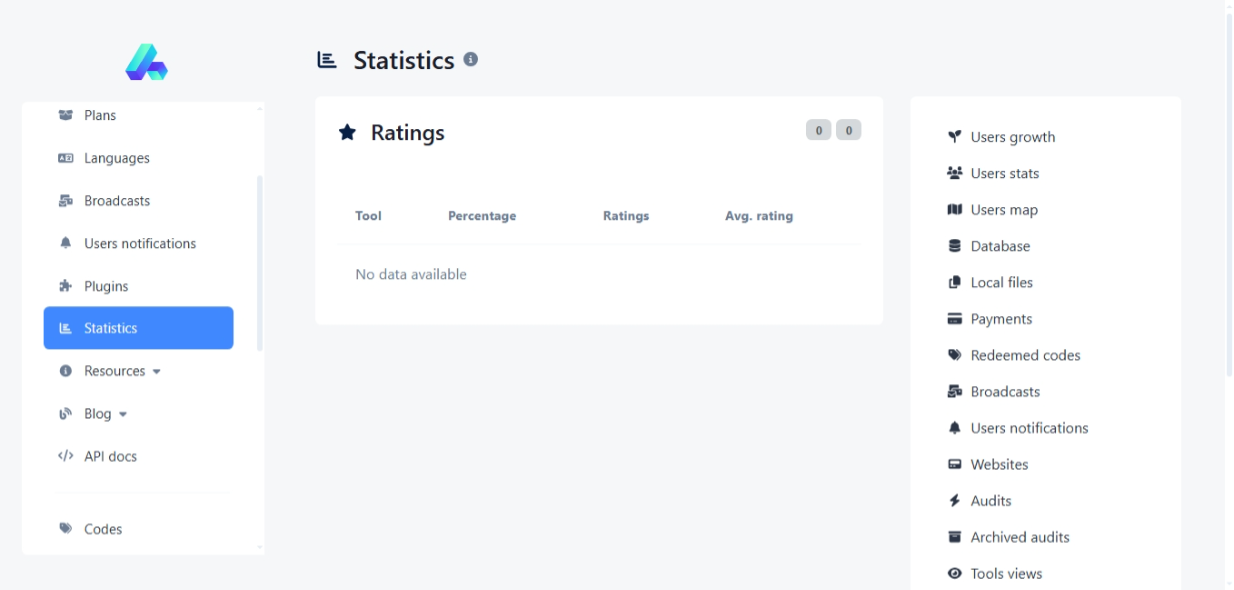Click the sidebar vertical scrollbar
The height and width of the screenshot is (590, 1234).
[260, 262]
